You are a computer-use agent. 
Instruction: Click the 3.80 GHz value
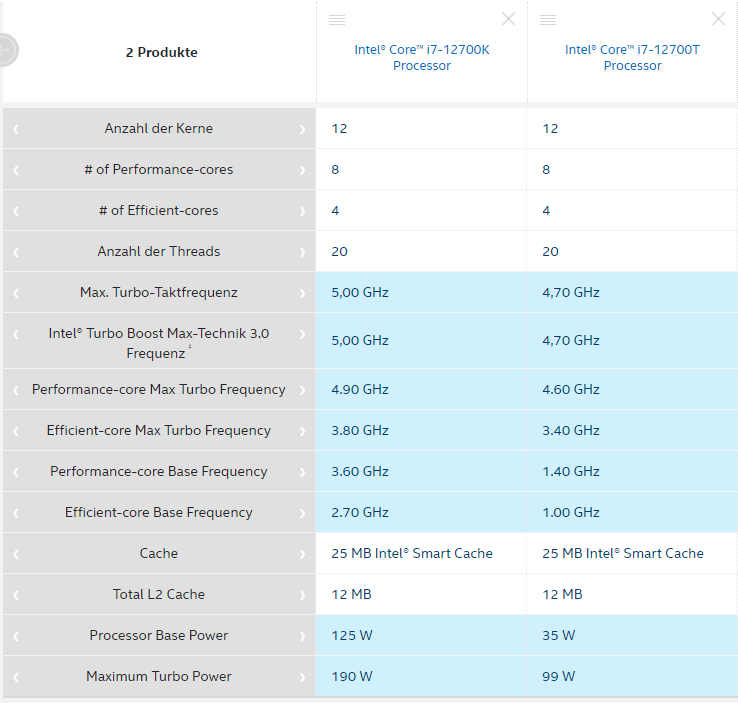[360, 430]
